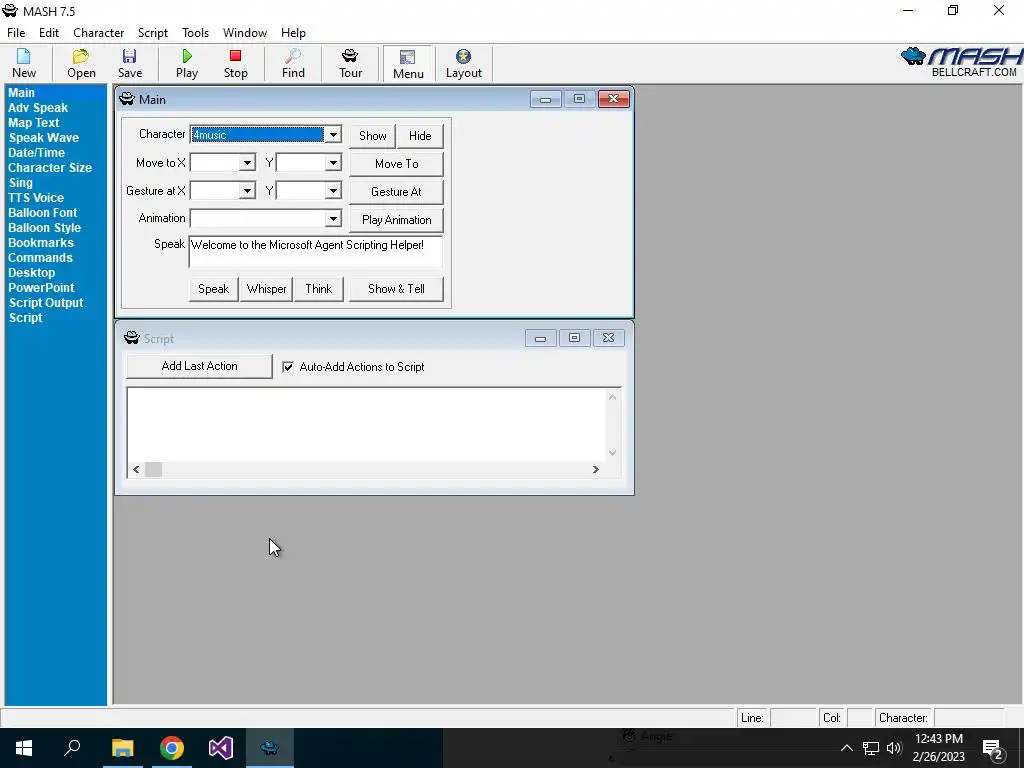Click the Gesture At button
The image size is (1024, 768).
(396, 192)
